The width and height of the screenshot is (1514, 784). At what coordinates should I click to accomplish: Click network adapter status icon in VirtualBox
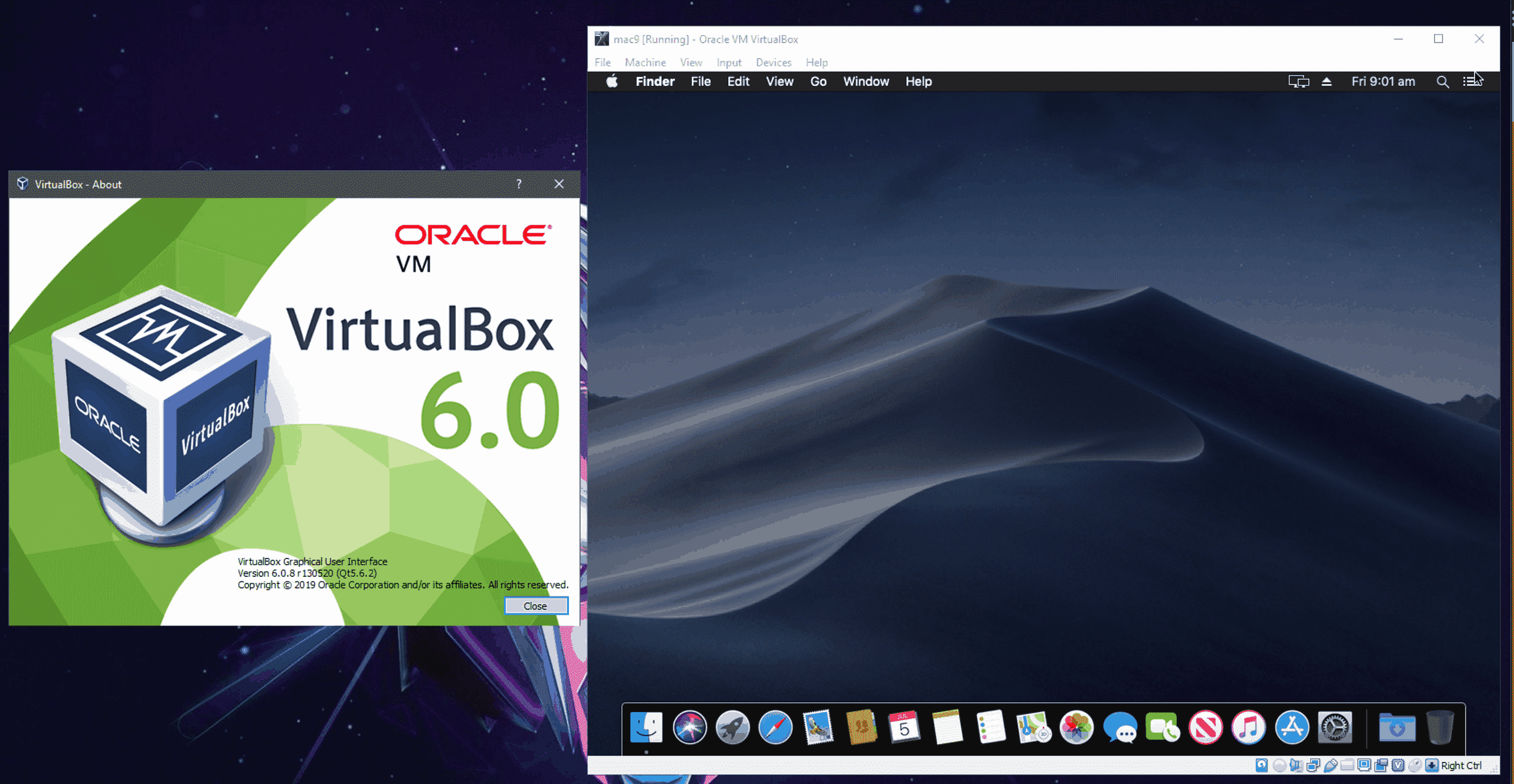click(x=1313, y=766)
